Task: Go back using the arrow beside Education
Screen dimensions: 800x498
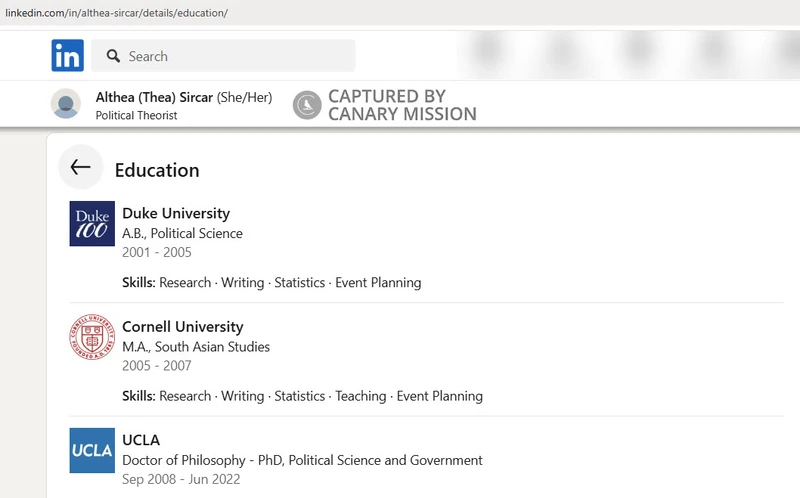Action: click(81, 167)
